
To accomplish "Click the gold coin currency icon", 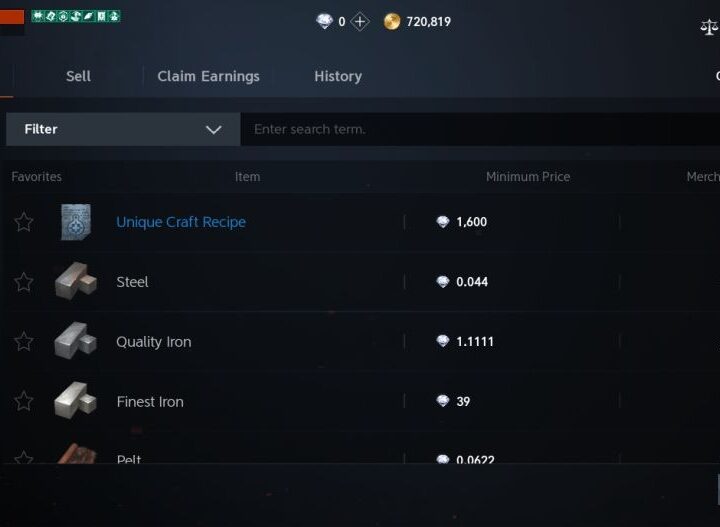I will coord(392,22).
